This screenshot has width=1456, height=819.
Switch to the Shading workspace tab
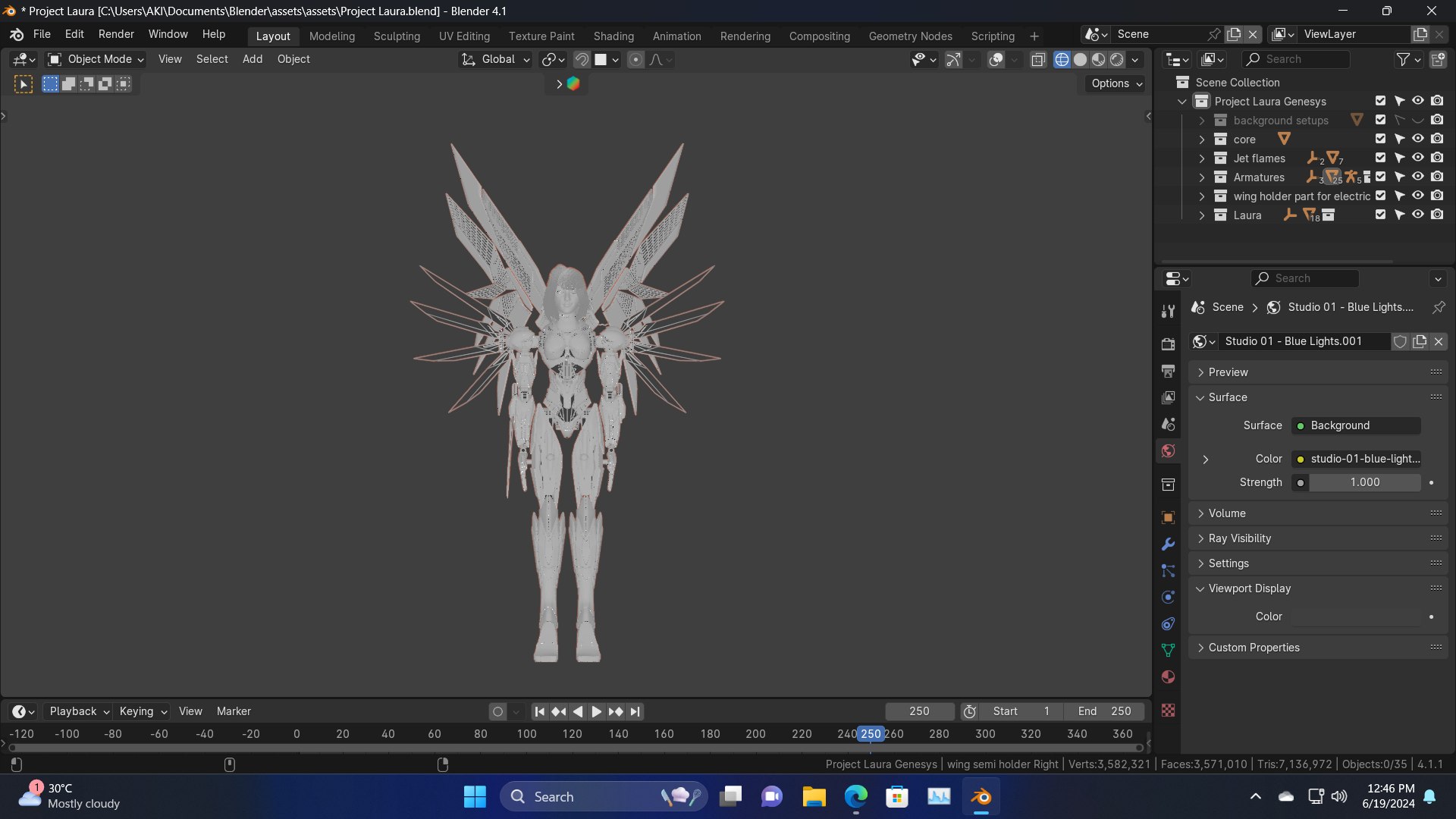pos(613,36)
